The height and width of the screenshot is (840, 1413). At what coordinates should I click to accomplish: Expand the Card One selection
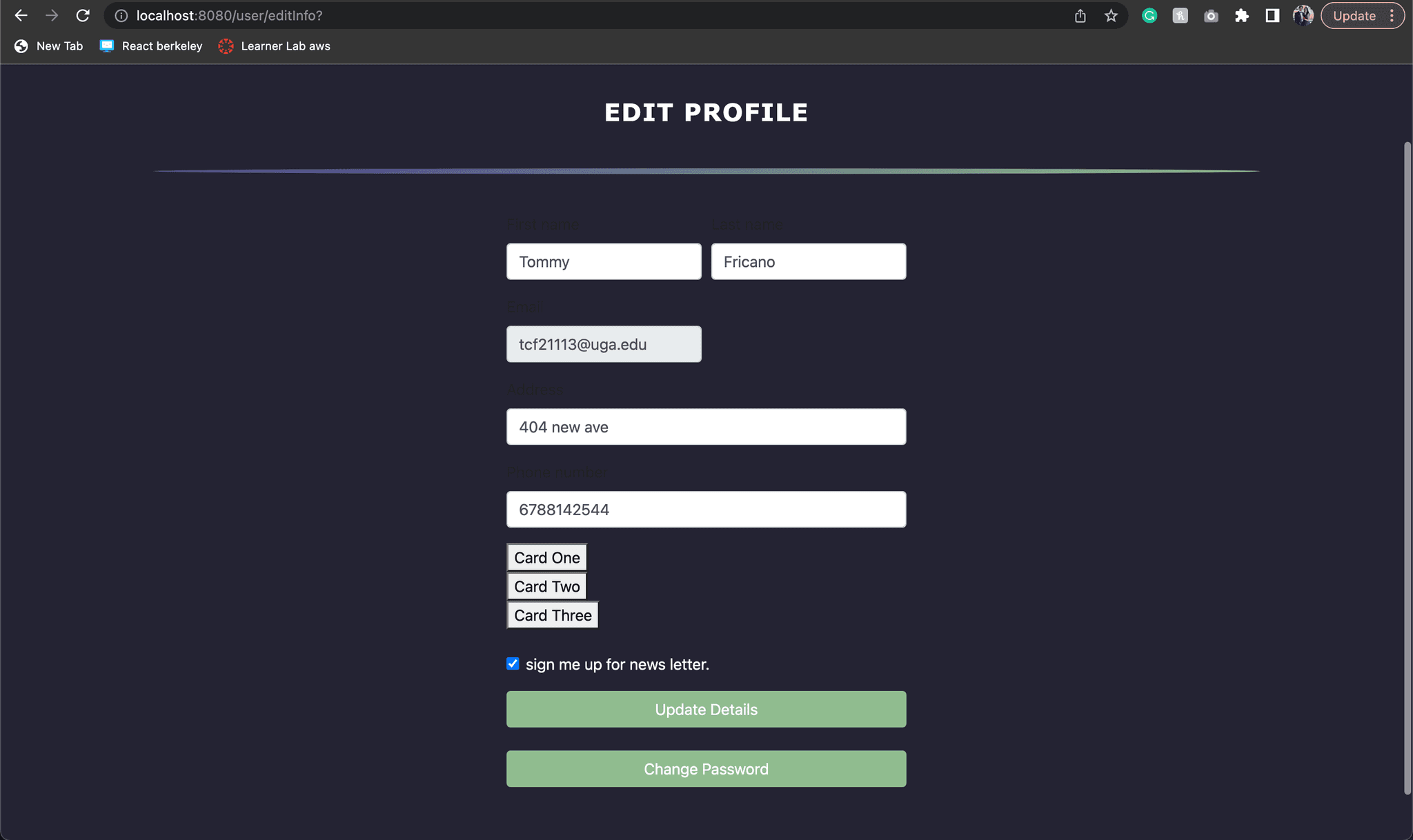pos(547,557)
